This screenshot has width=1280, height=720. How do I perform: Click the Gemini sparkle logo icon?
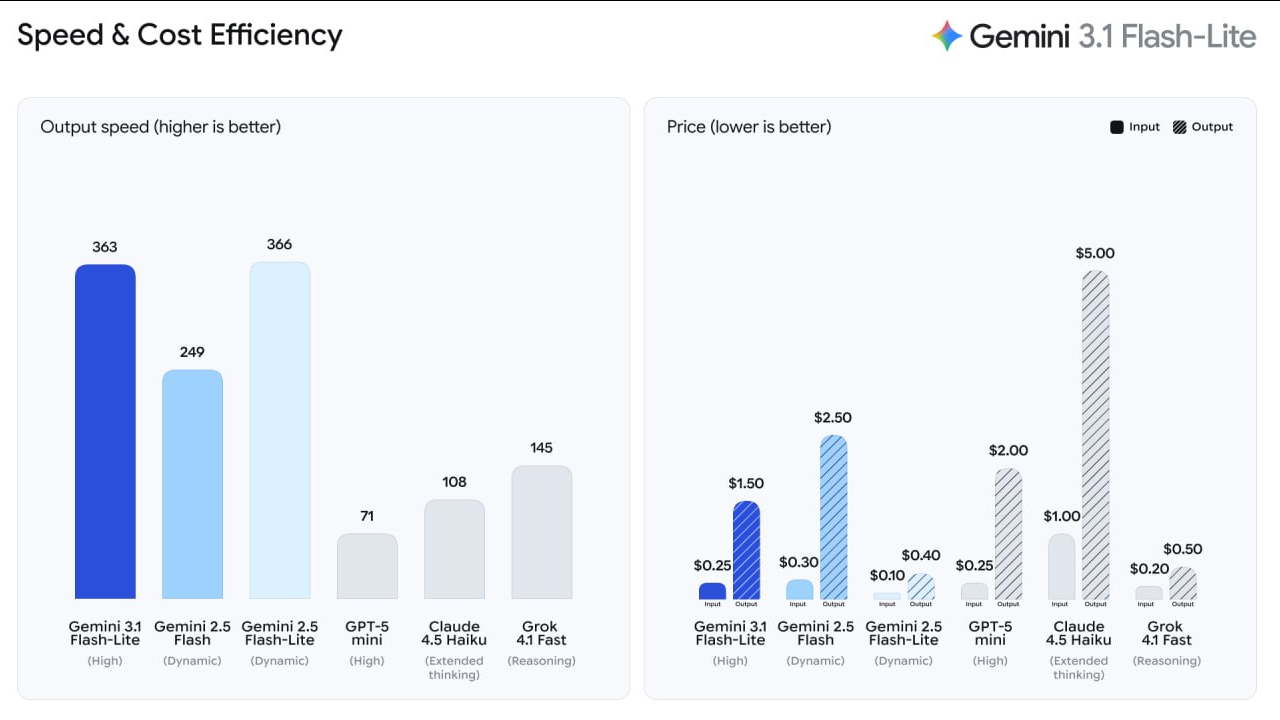click(947, 36)
